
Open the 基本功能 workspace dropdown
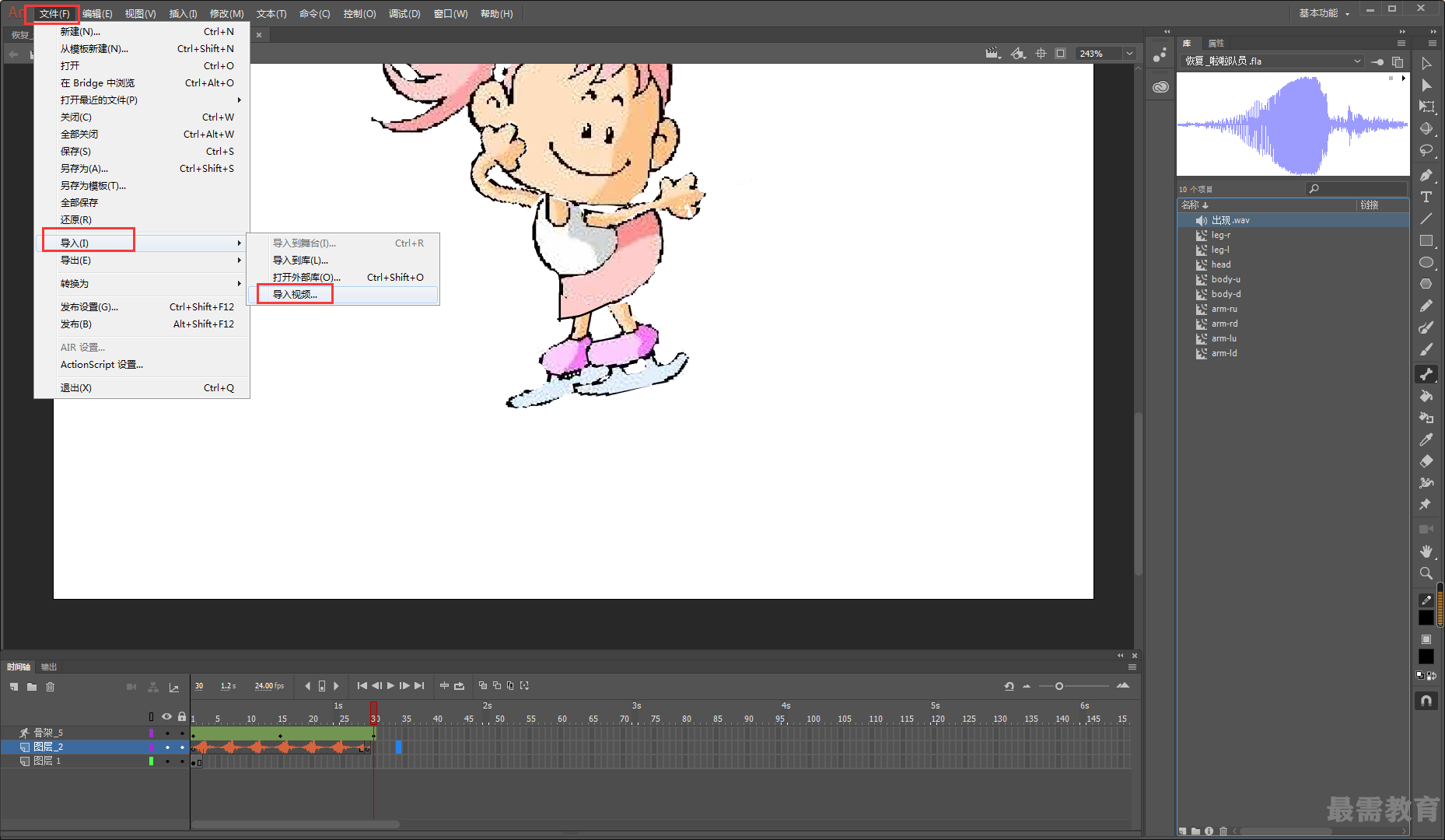(x=1324, y=13)
